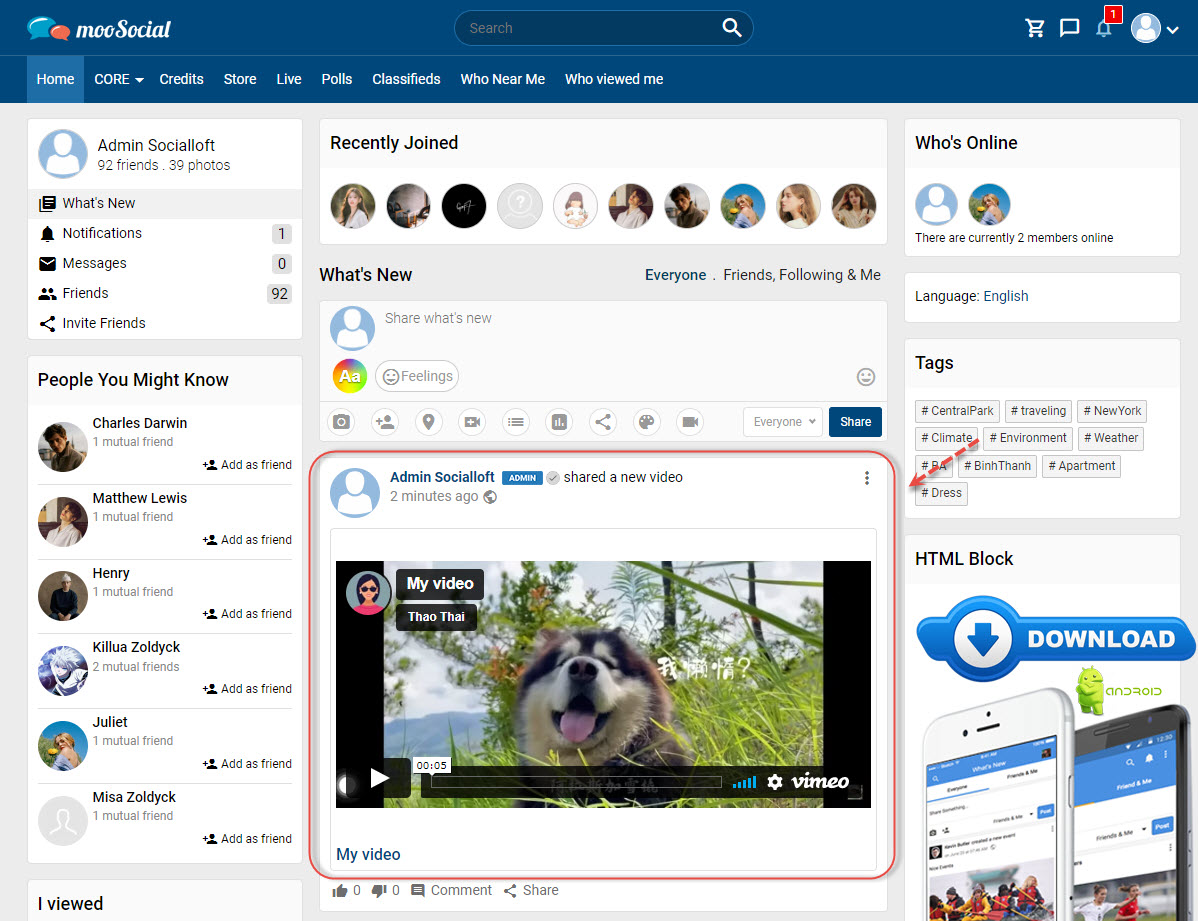Screen dimensions: 1198x921
Task: Click the Share post button
Action: 855,422
